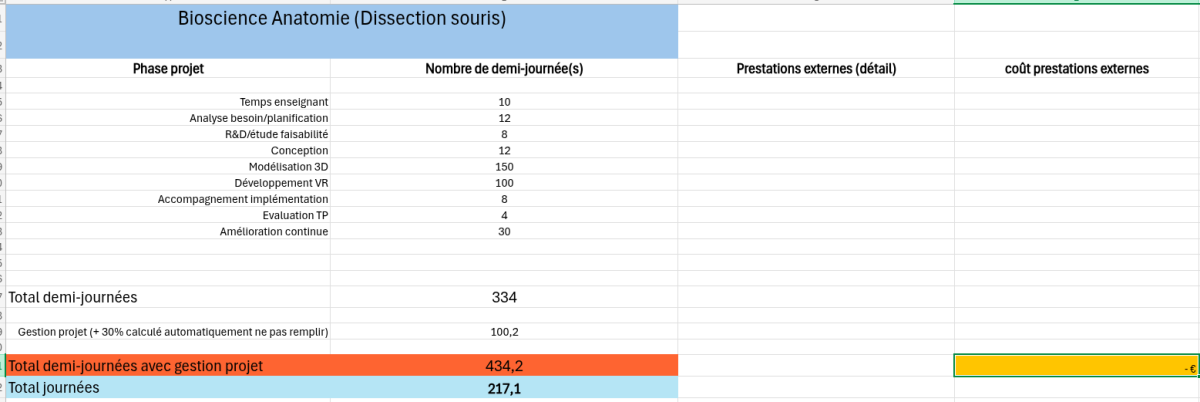Select the "Bioscience Anatomie (Dissection souris)" title cell
Image resolution: width=1200 pixels, height=402 pixels.
(341, 18)
